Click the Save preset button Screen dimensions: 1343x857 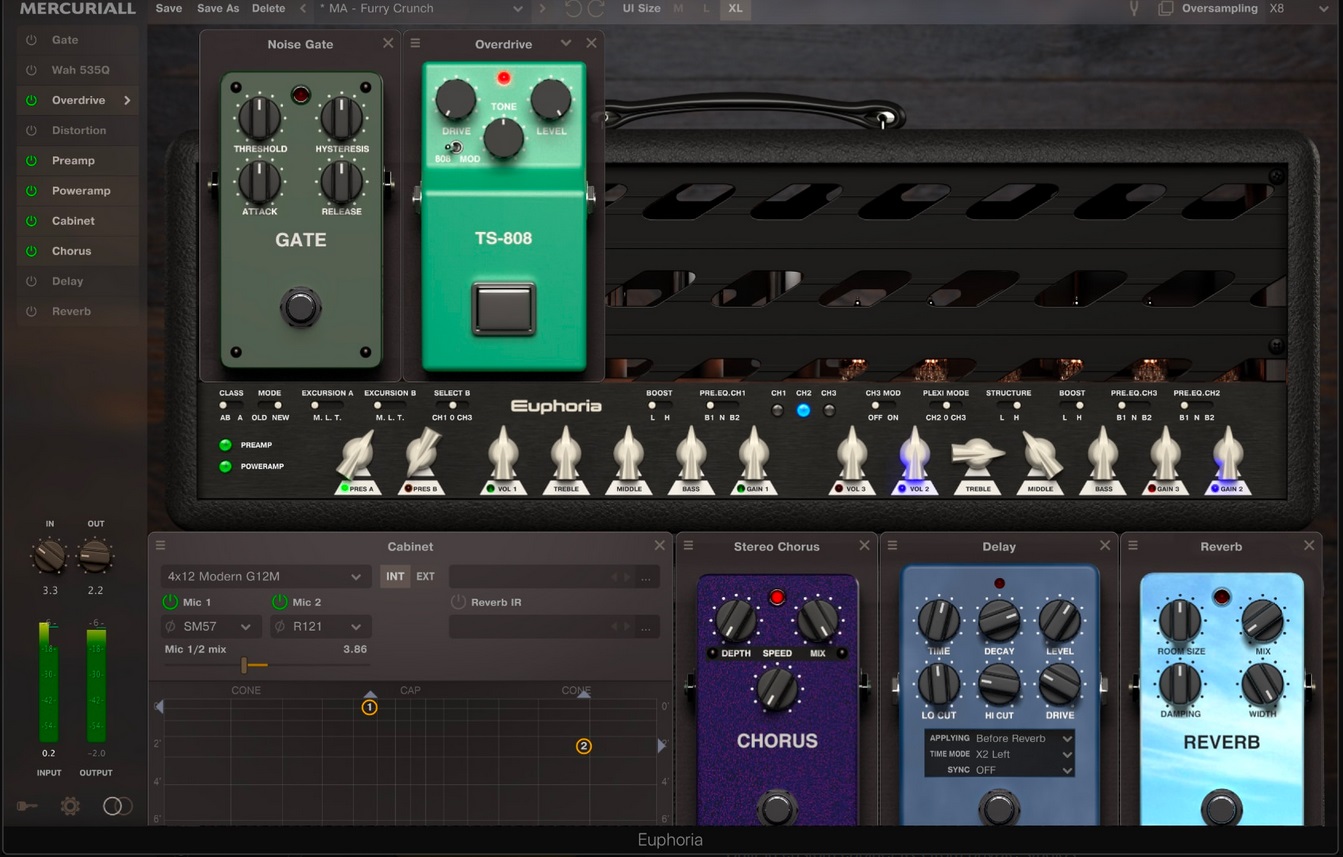(169, 8)
